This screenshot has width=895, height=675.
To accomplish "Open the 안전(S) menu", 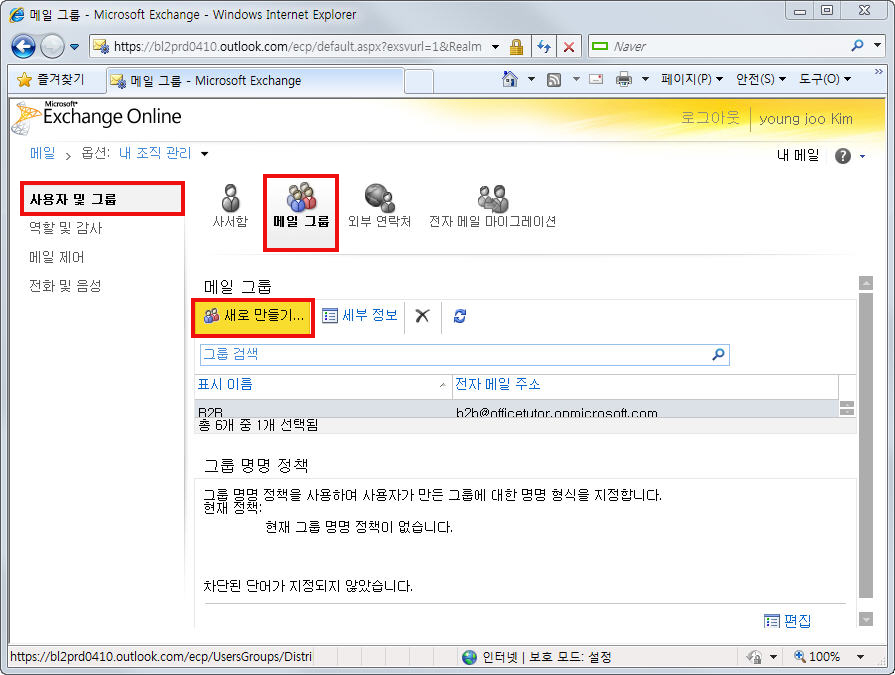I will coord(761,79).
